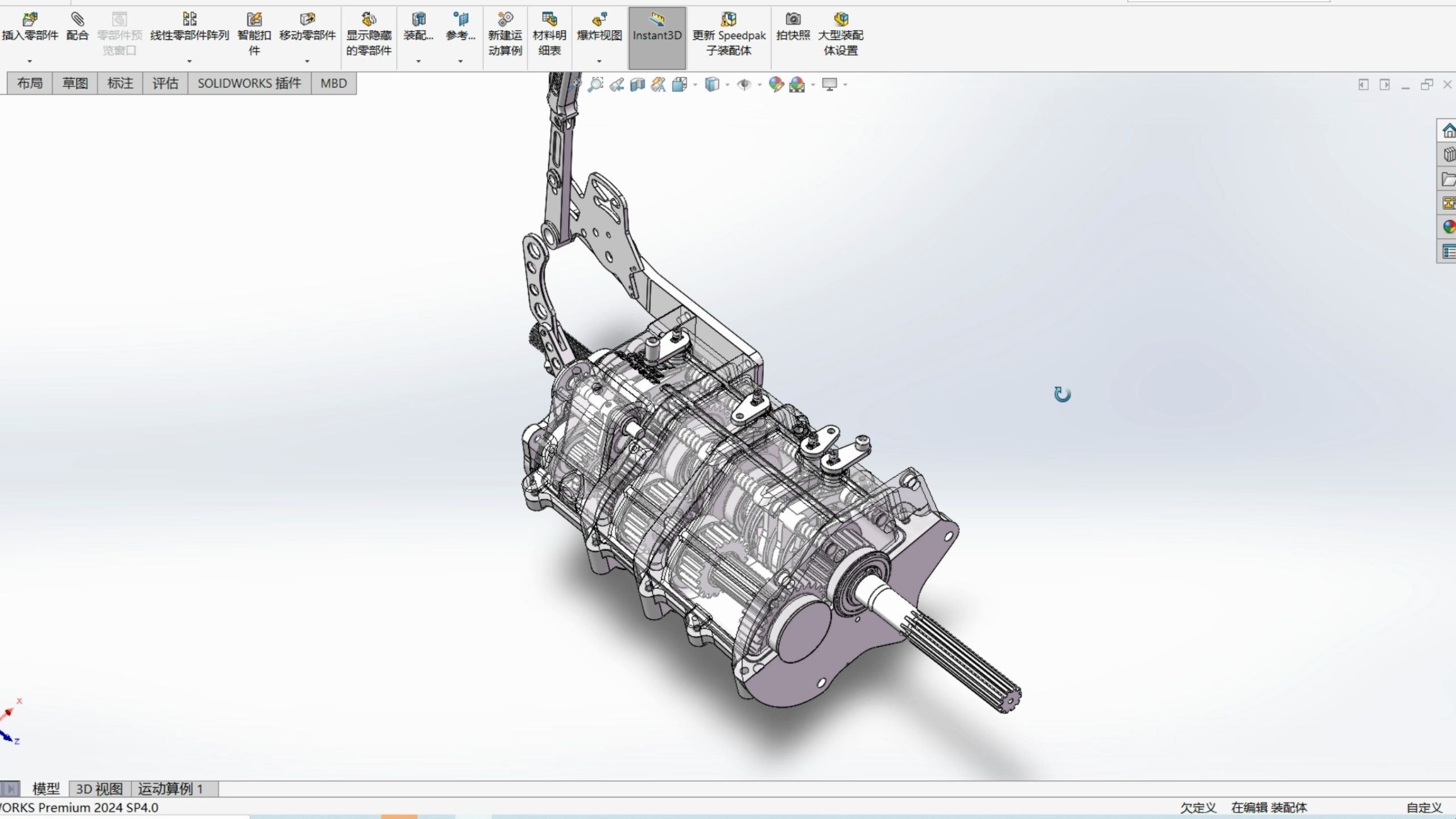Click the Insert Components (插入零部件) icon
This screenshot has height=819, width=1456.
30,19
